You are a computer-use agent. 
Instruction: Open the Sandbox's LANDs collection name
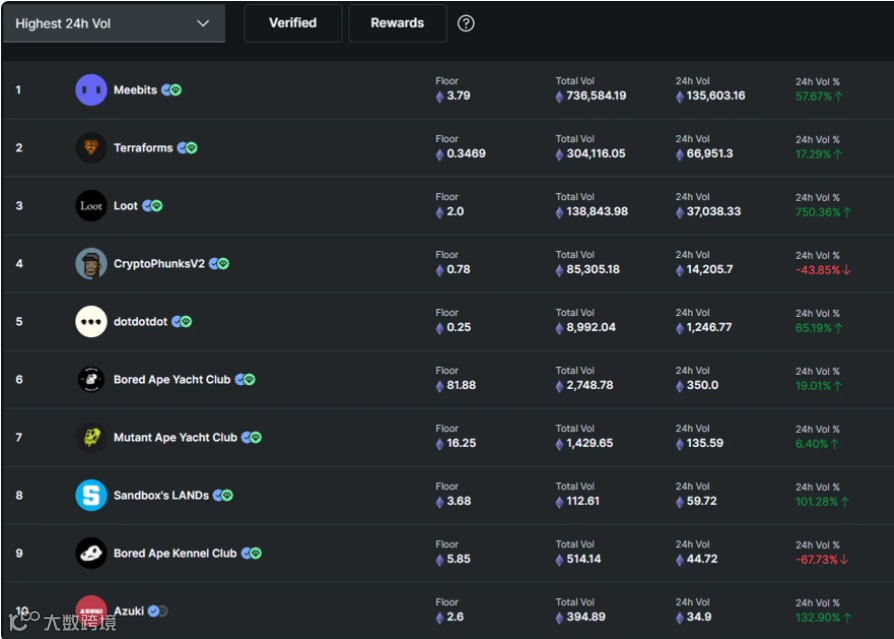pos(161,495)
